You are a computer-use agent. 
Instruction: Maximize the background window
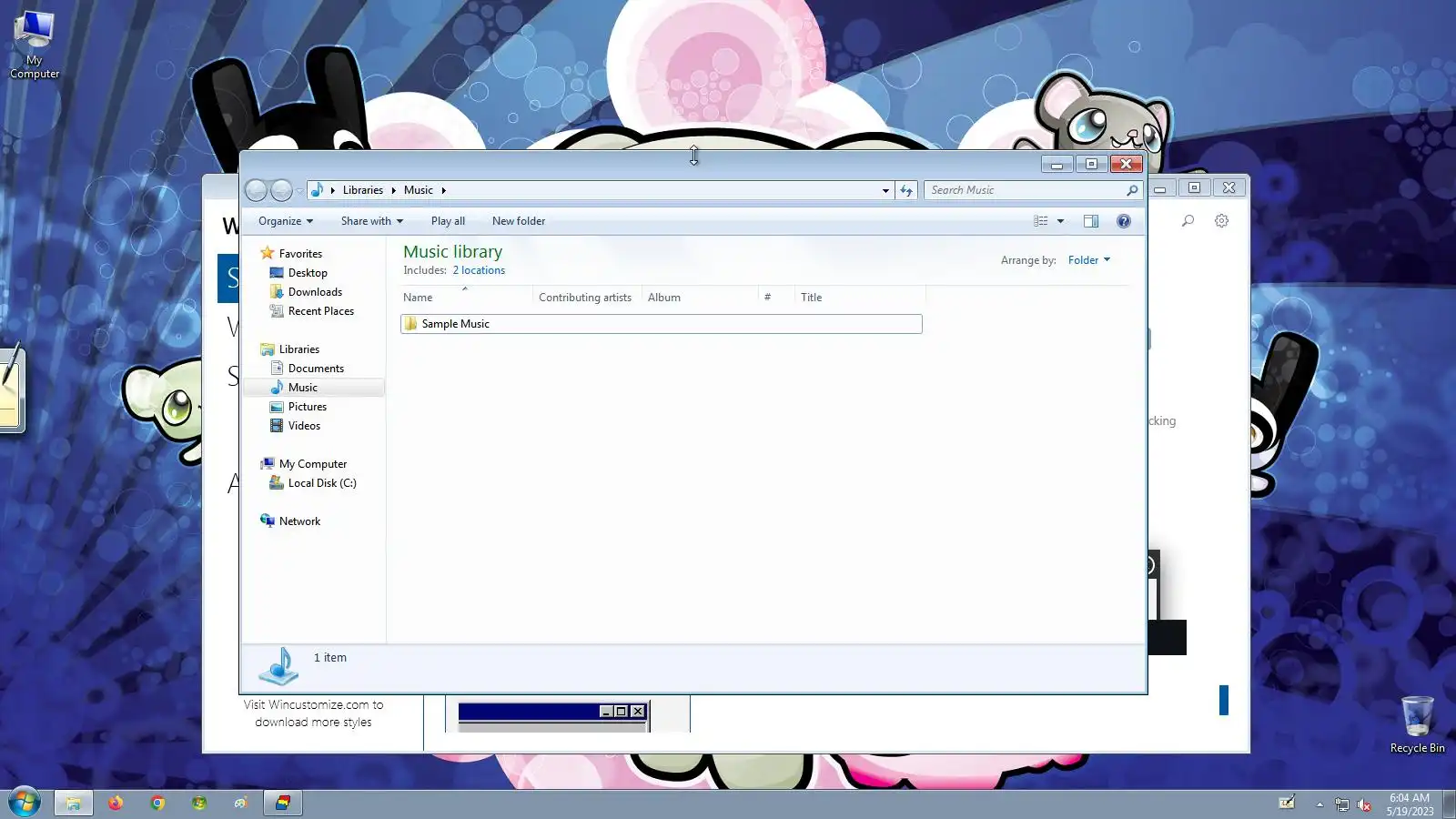pos(1194,187)
